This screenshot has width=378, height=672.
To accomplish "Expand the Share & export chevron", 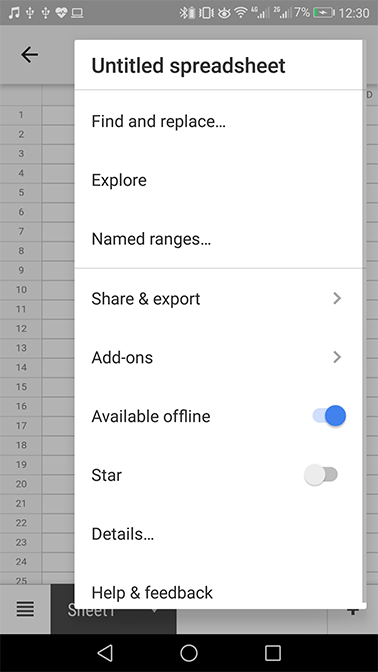I will tap(337, 298).
